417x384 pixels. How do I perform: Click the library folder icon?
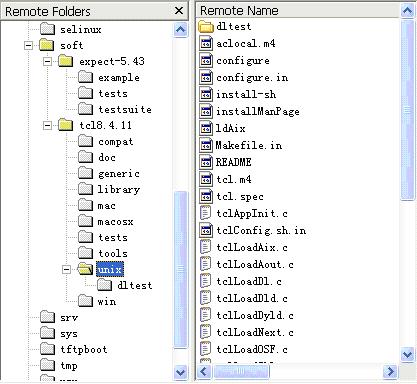pos(86,189)
